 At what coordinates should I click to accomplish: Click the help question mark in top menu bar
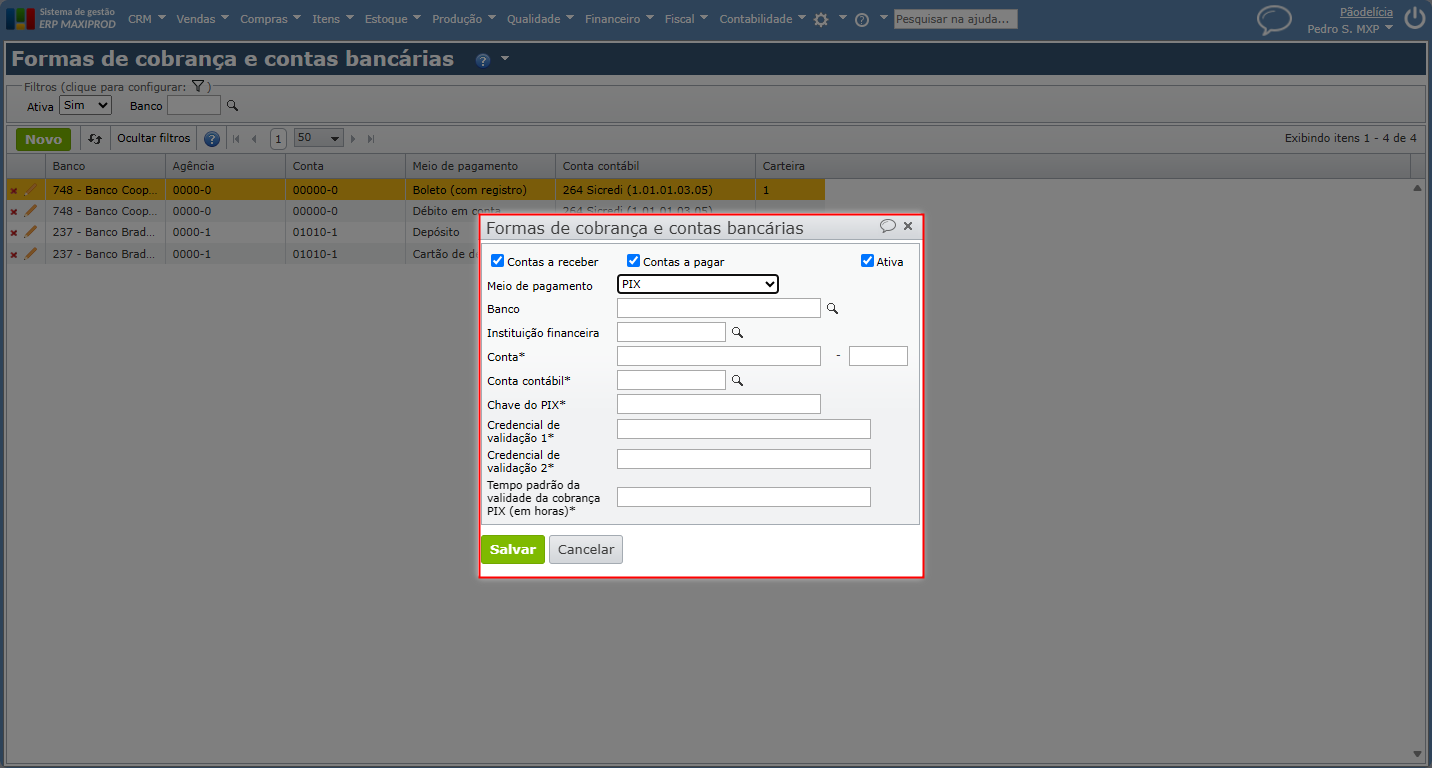click(862, 19)
